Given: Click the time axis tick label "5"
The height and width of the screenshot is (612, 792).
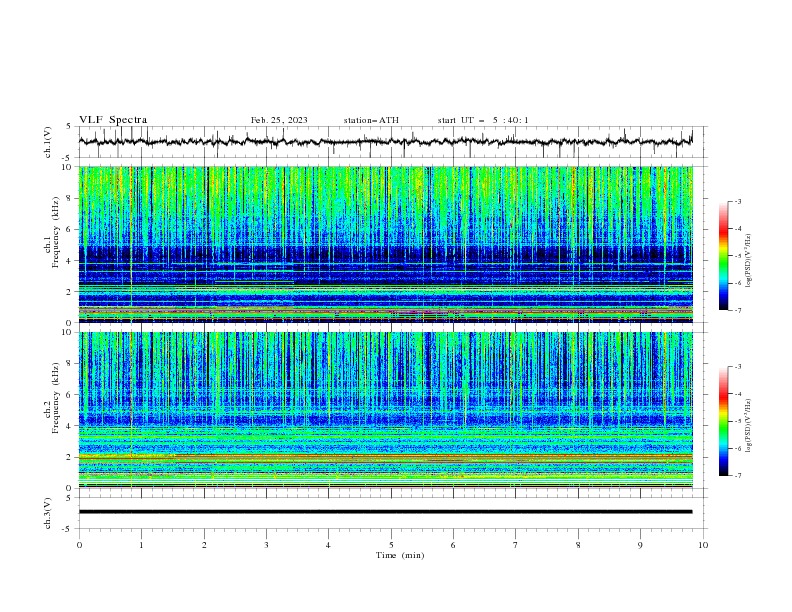Looking at the screenshot, I should [x=391, y=545].
